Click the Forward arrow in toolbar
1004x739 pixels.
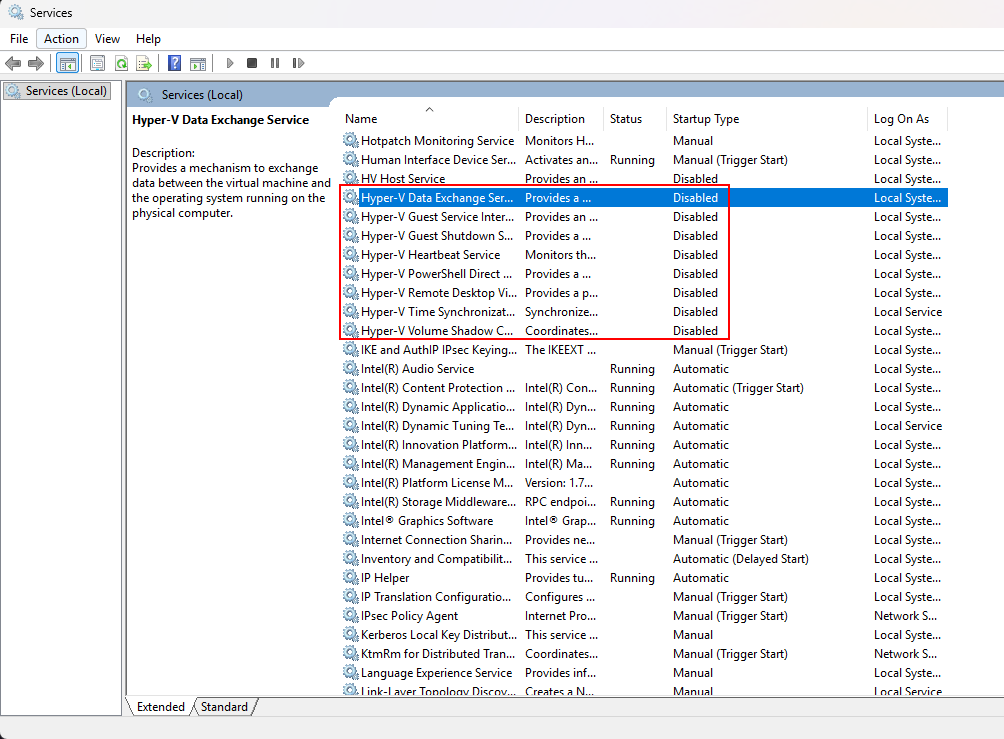coord(36,63)
